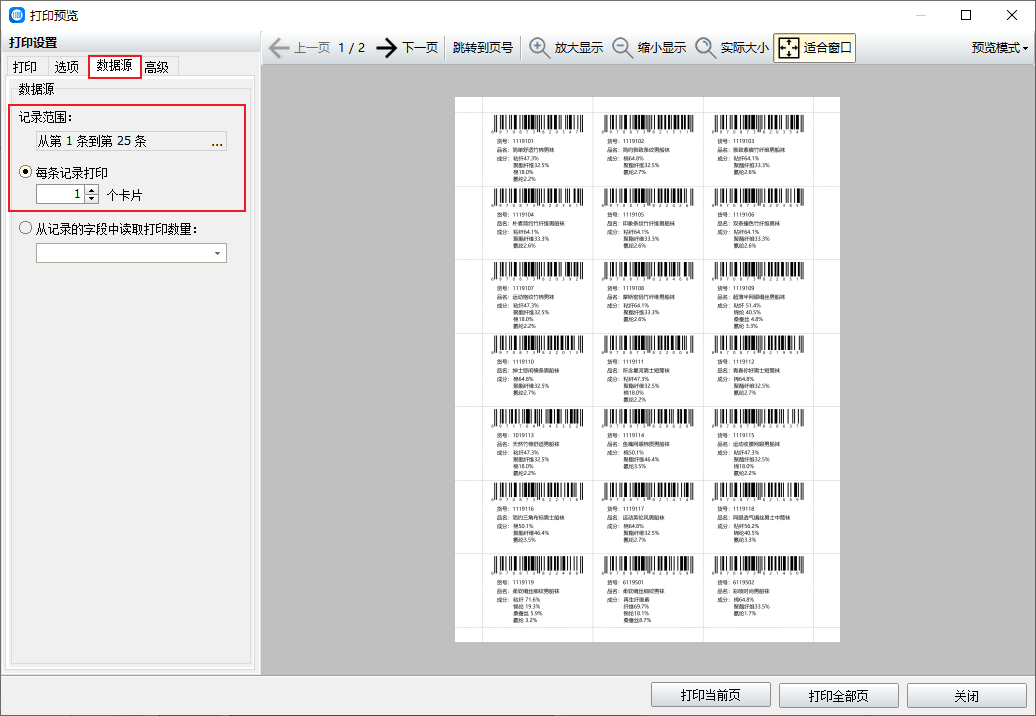
Task: Click the page indicator 1 / 2
Action: pyautogui.click(x=352, y=48)
